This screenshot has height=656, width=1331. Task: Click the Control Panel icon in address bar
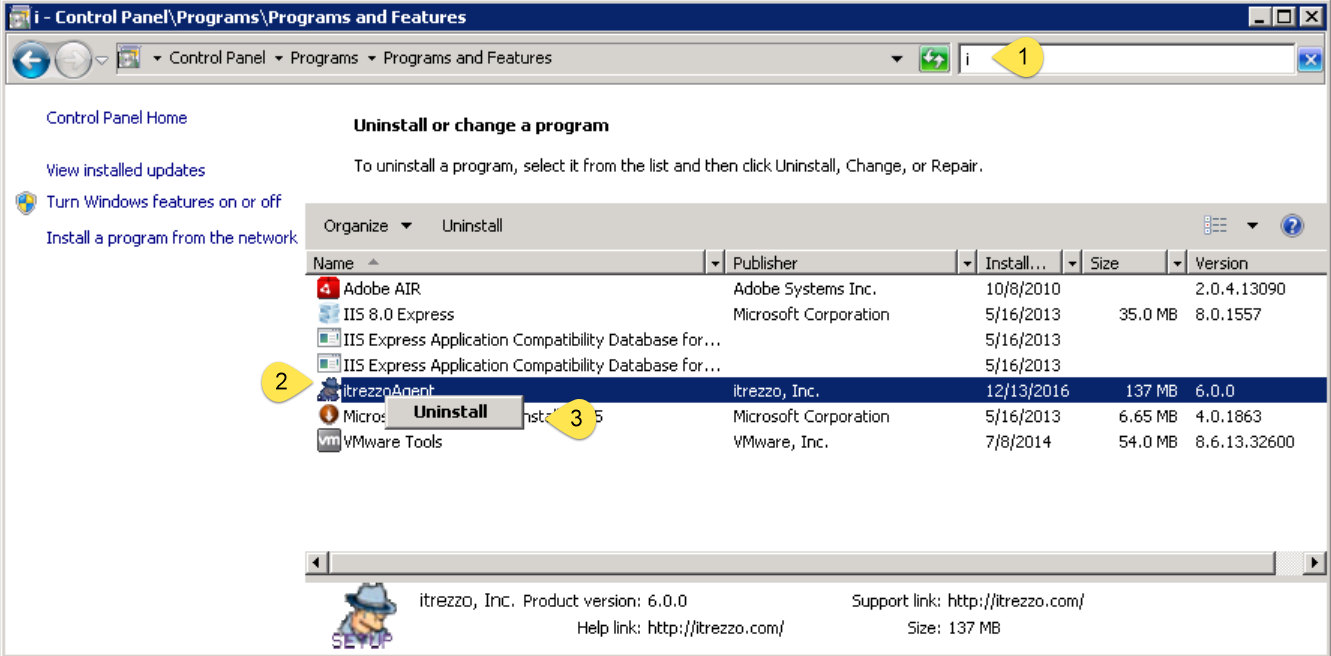pyautogui.click(x=129, y=58)
